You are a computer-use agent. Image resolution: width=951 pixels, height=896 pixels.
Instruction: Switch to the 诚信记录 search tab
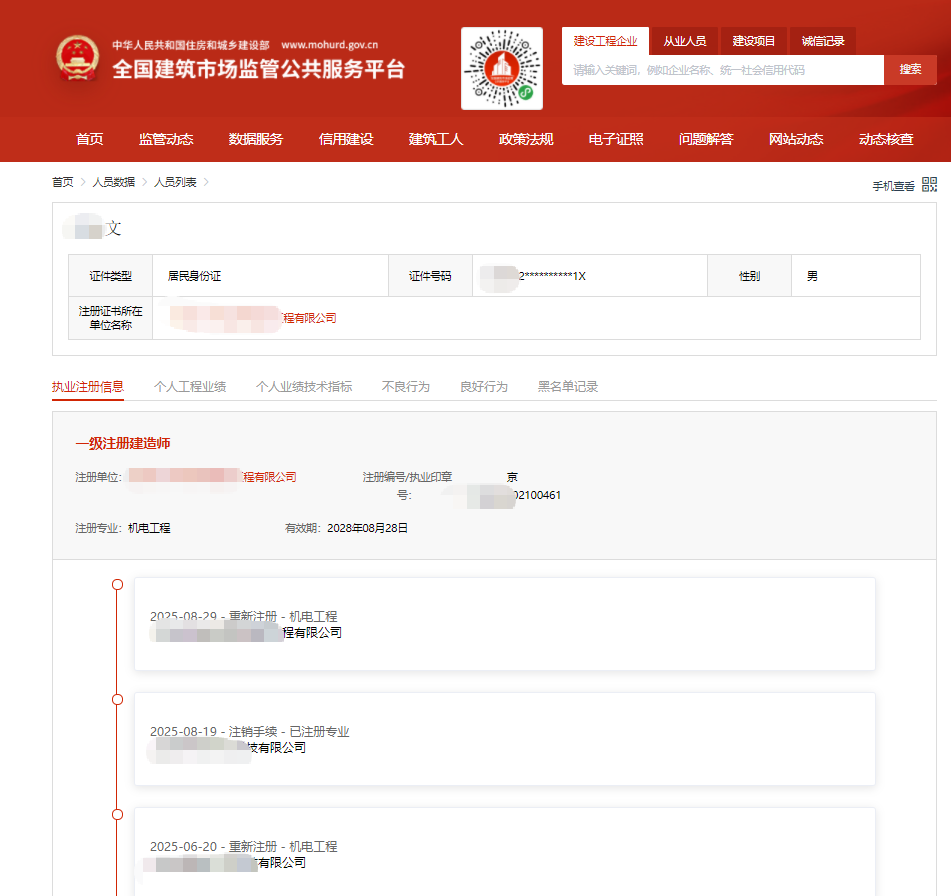(823, 41)
